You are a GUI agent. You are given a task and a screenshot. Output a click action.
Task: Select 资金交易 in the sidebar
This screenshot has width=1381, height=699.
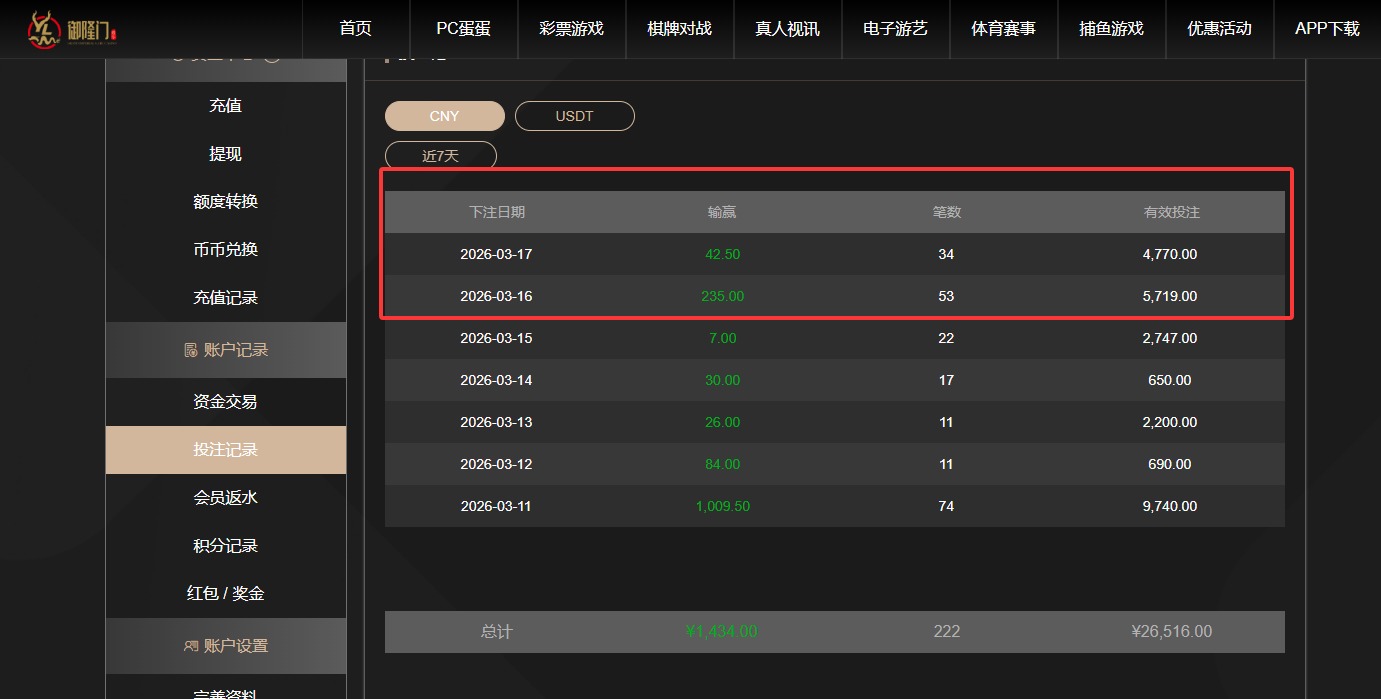(225, 402)
